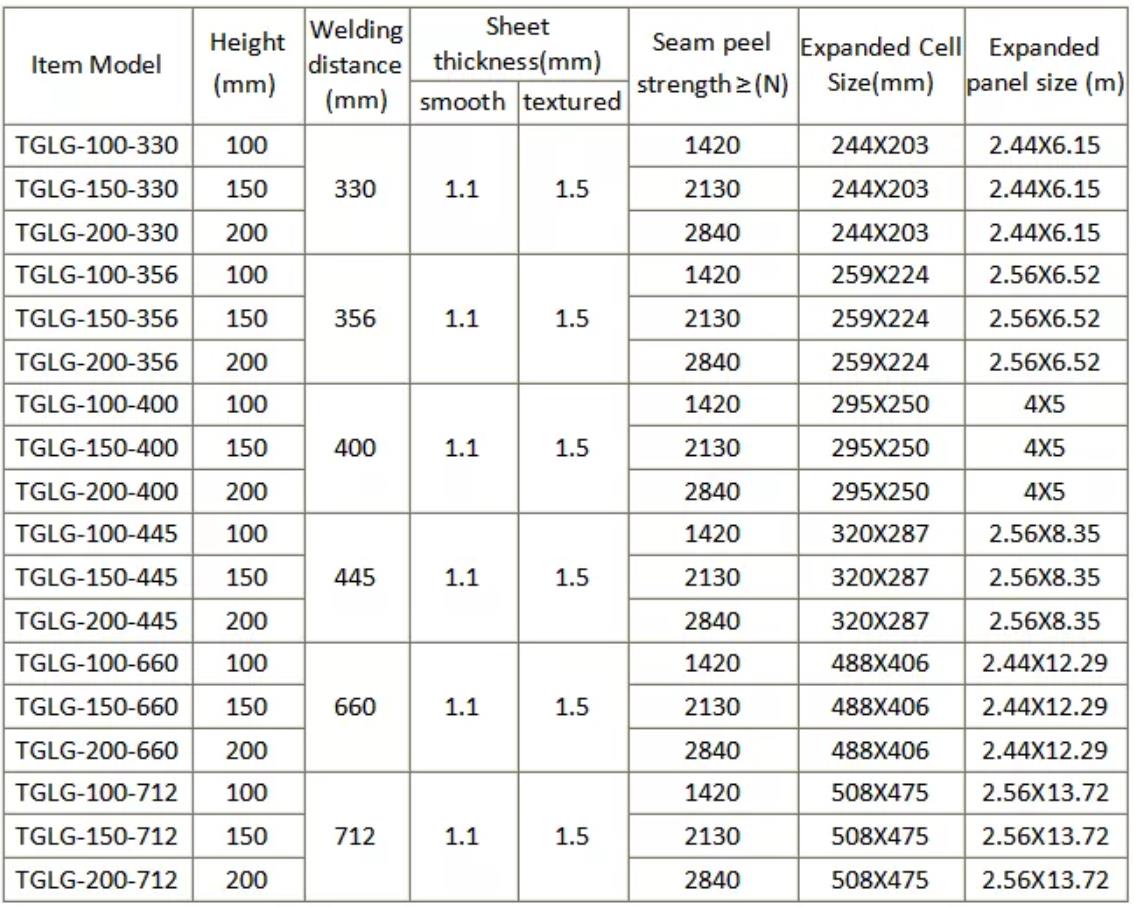
Task: Click the 400 welding distance cell
Action: [357, 448]
